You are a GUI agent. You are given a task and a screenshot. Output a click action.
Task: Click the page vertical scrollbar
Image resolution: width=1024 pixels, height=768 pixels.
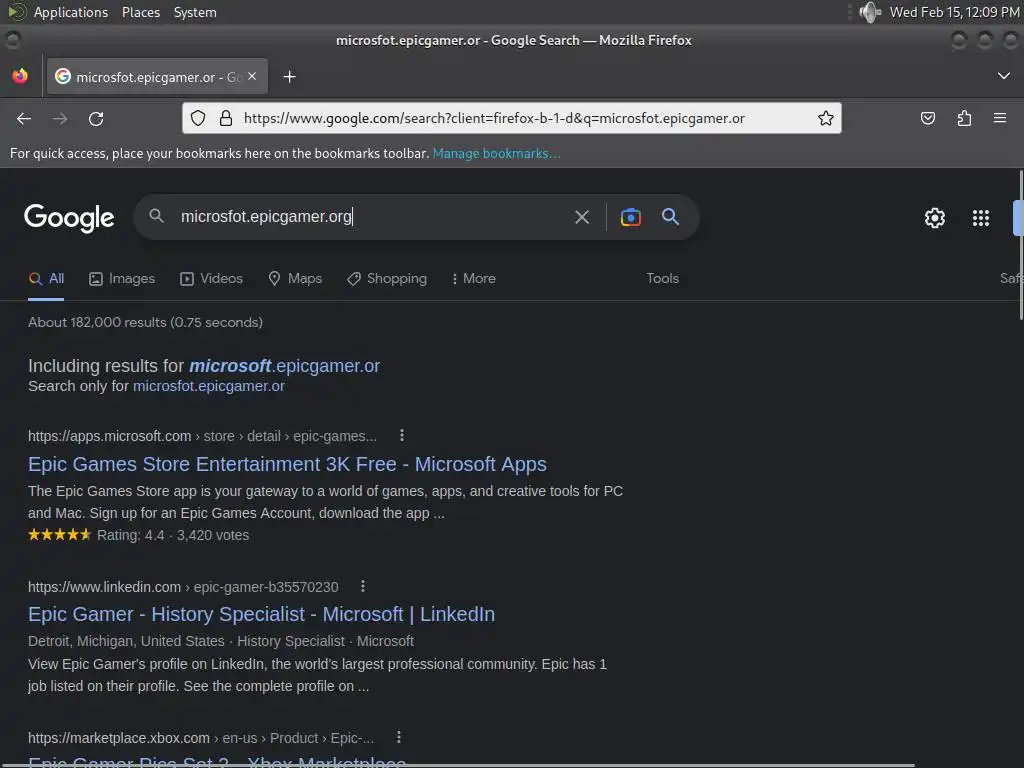point(1020,244)
